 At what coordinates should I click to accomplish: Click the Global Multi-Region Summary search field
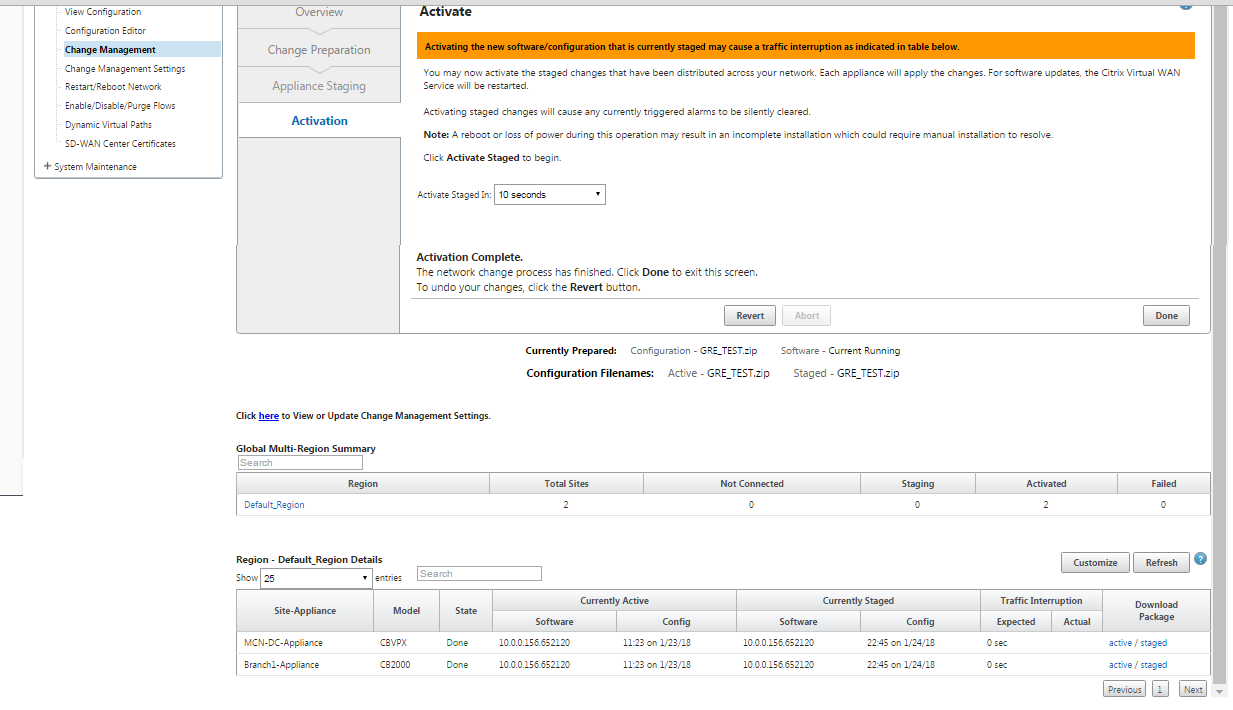(300, 463)
